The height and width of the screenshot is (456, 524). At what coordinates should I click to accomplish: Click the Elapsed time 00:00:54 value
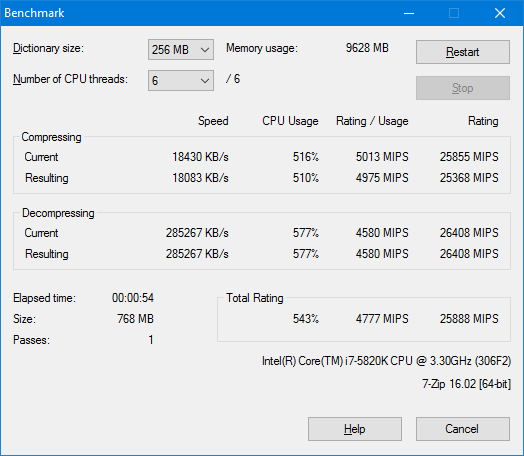[x=133, y=298]
